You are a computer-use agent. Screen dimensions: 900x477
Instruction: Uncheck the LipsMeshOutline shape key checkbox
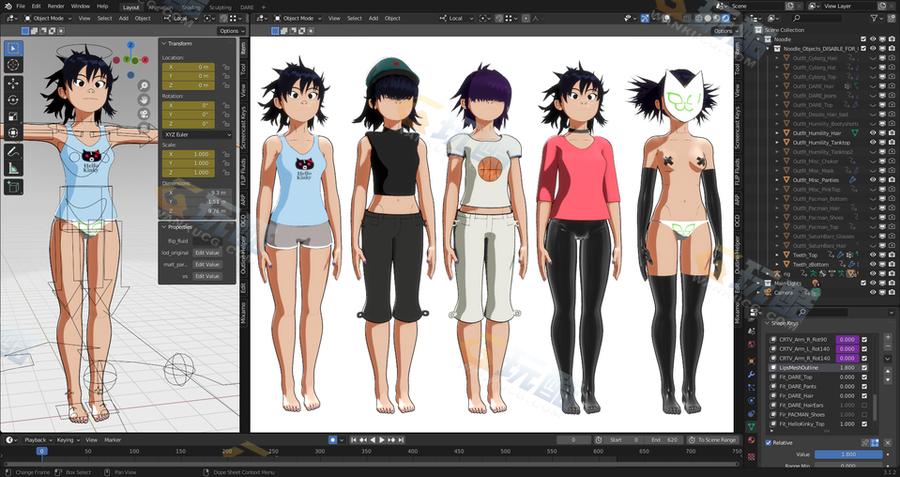click(864, 367)
